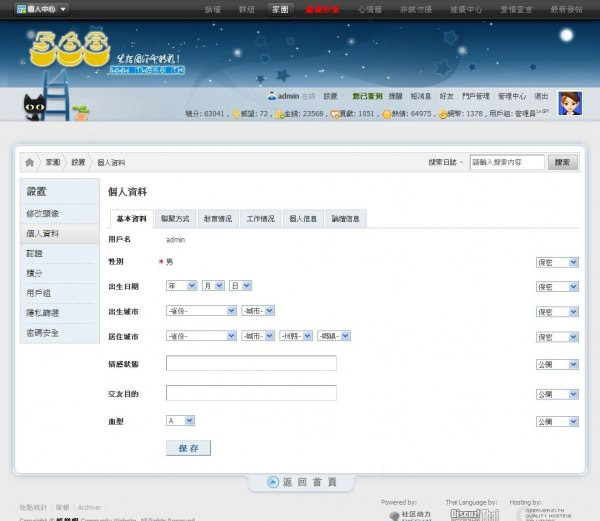Viewport: 600px width, 521px height.
Task: Open the 家園 top navigation item
Action: point(280,9)
